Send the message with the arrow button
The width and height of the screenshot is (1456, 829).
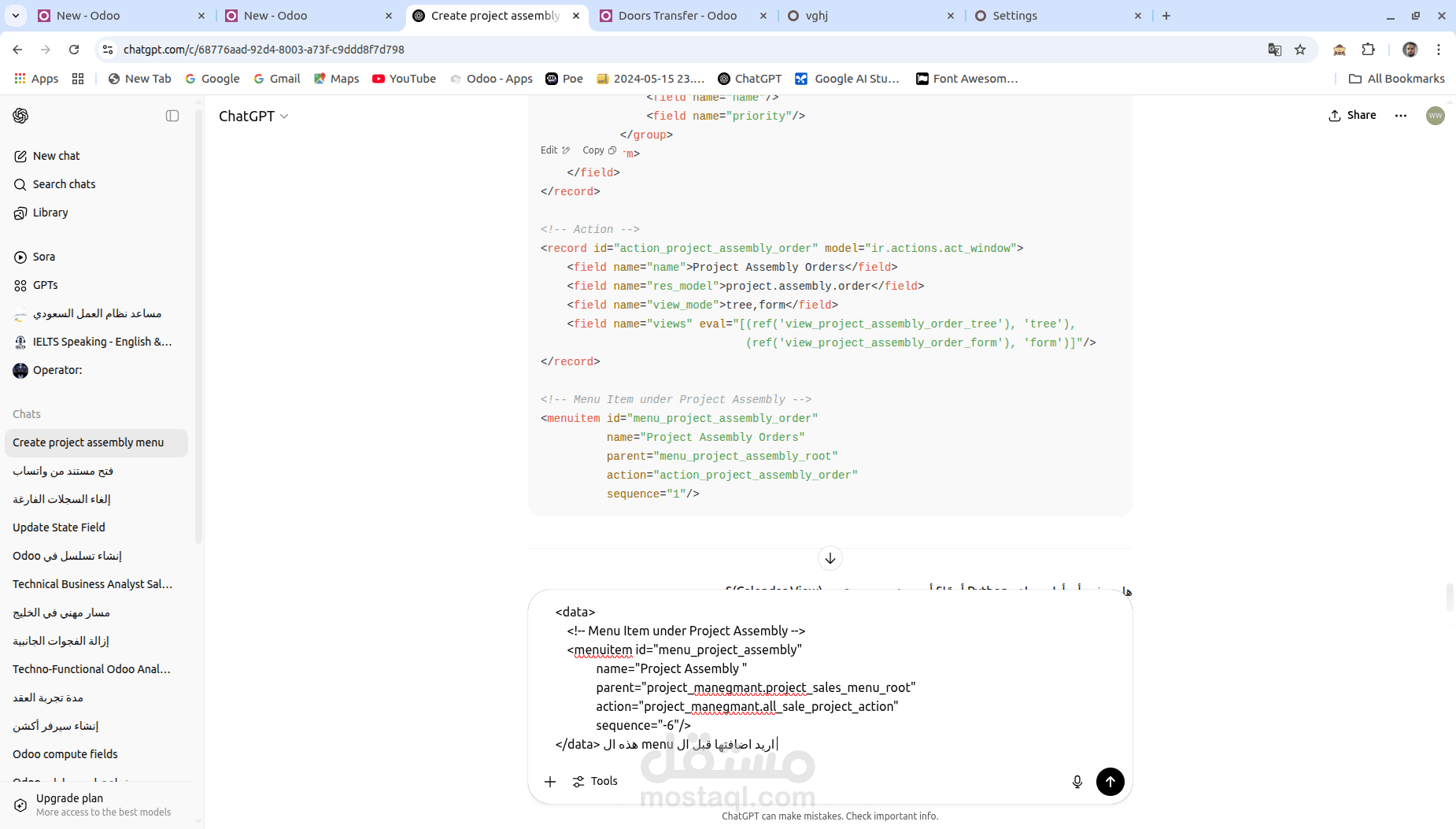click(1110, 781)
